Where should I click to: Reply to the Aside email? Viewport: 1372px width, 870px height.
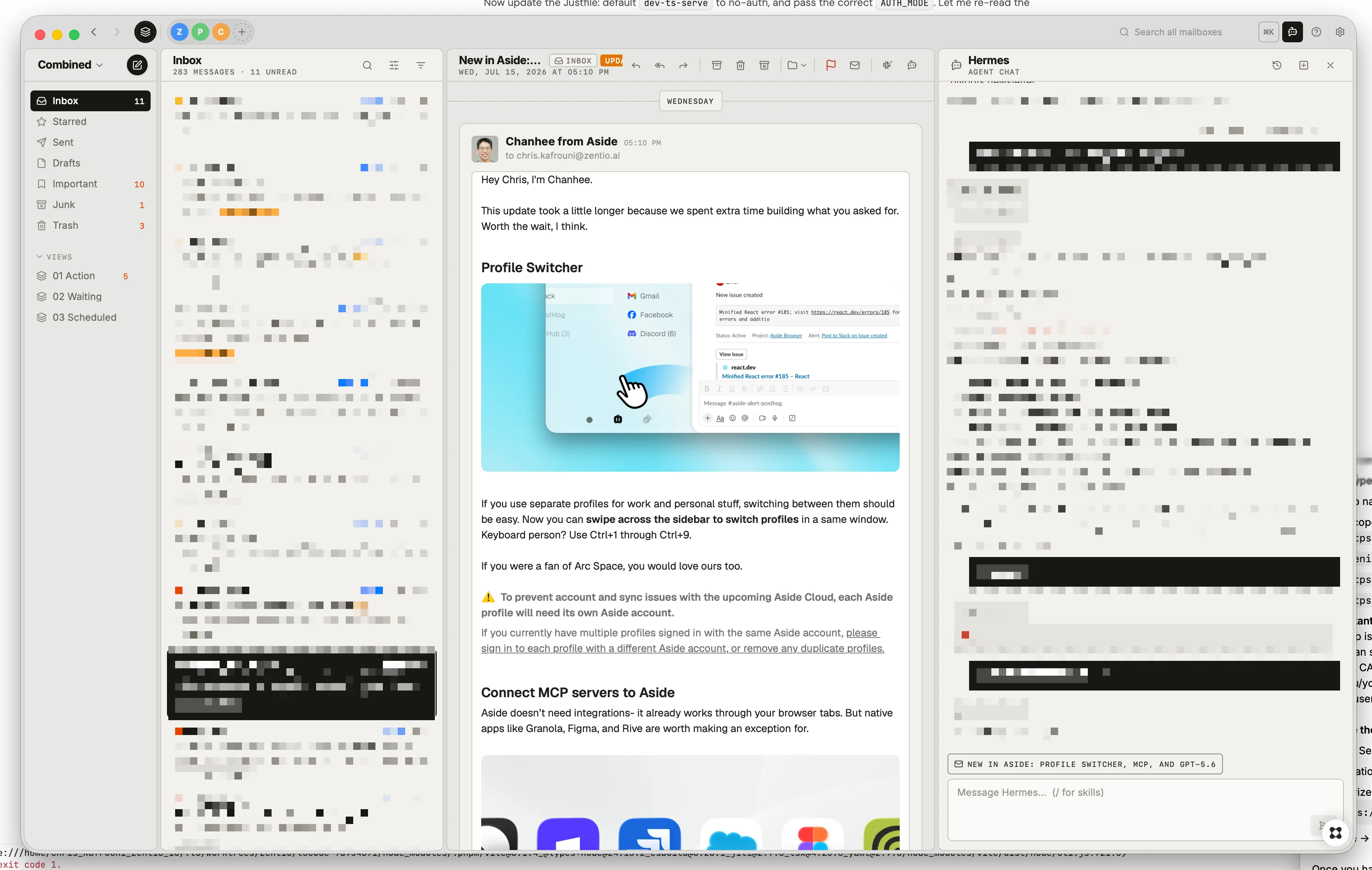point(636,66)
